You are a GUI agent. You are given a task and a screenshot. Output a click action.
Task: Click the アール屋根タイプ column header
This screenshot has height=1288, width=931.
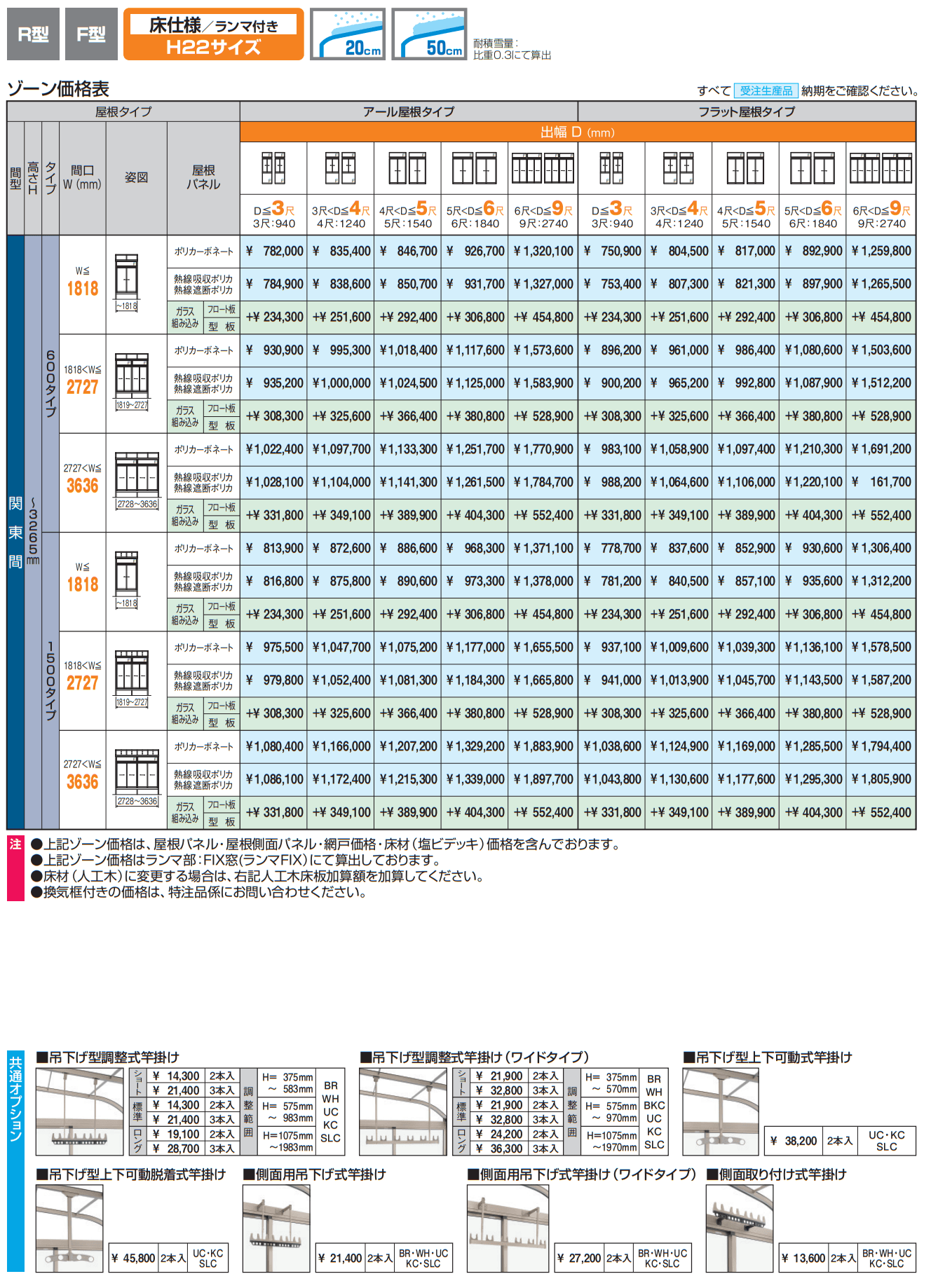409,111
